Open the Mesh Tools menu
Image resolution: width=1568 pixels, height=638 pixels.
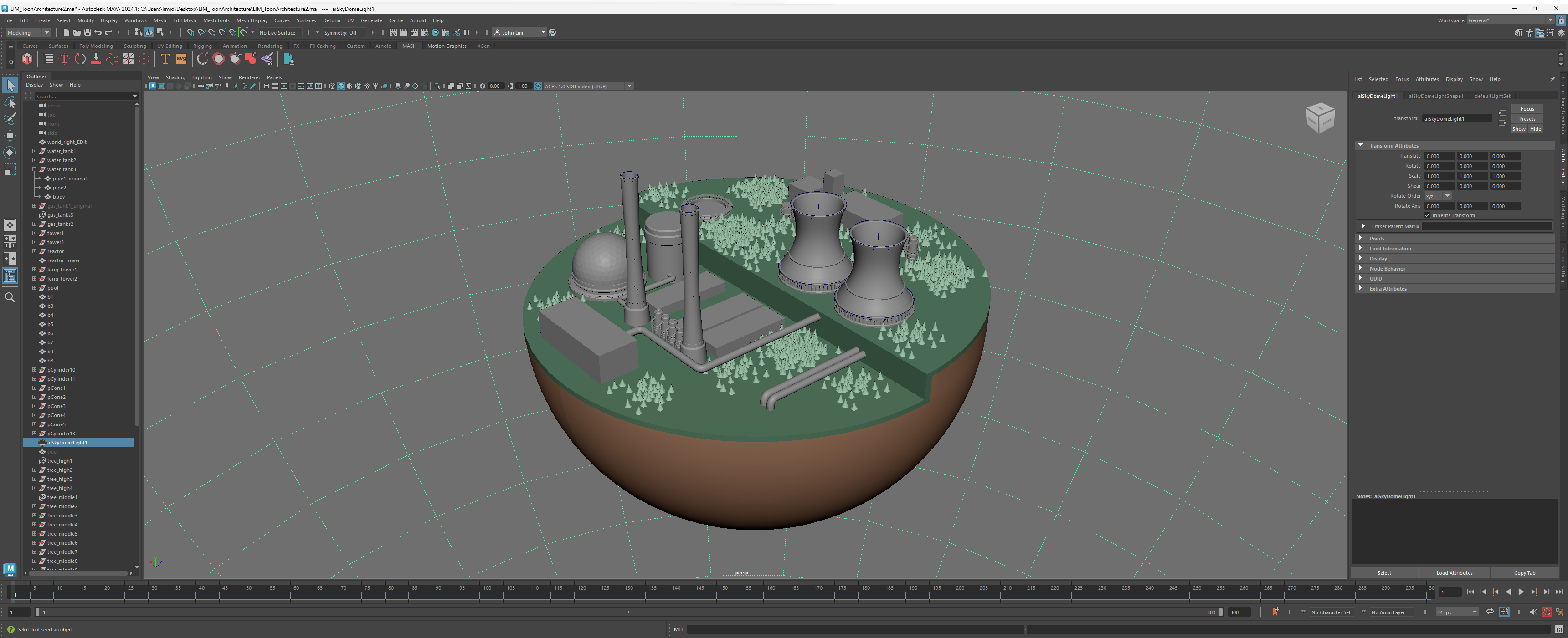click(x=216, y=20)
